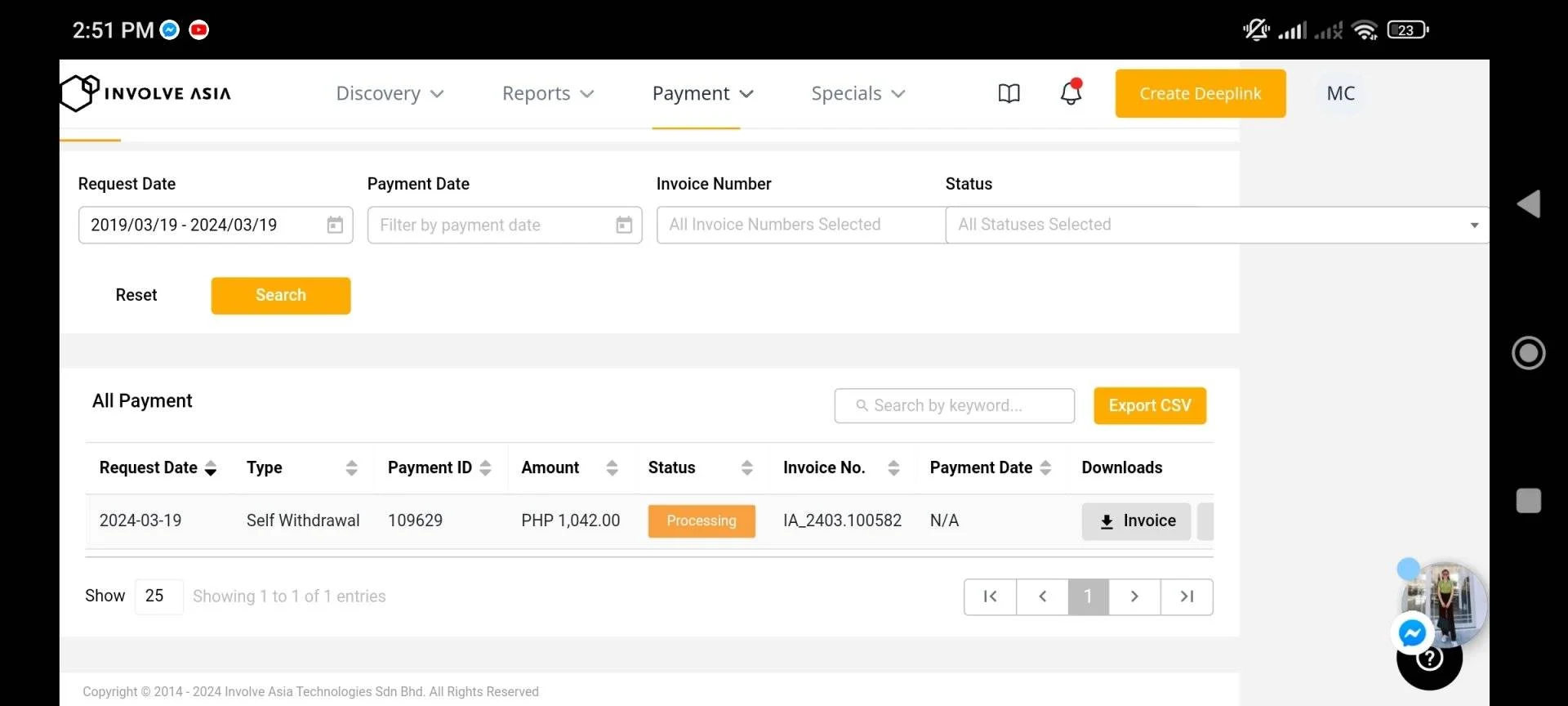Open the All Invoice Numbers Selected dropdown
Screen dimensions: 1568x706
coord(801,225)
